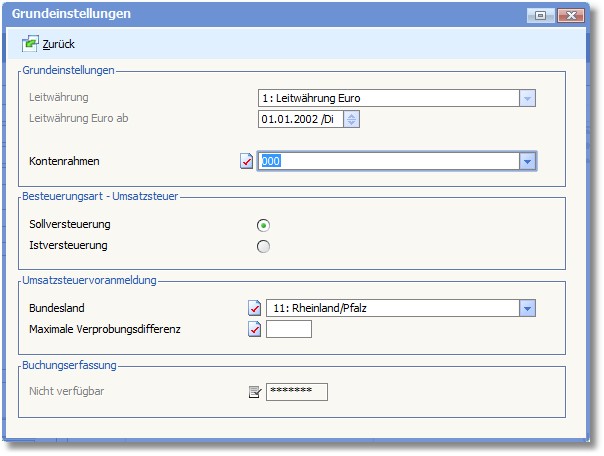This screenshot has width=604, height=456.
Task: Select the Istversteuerung radio button
Action: point(263,246)
